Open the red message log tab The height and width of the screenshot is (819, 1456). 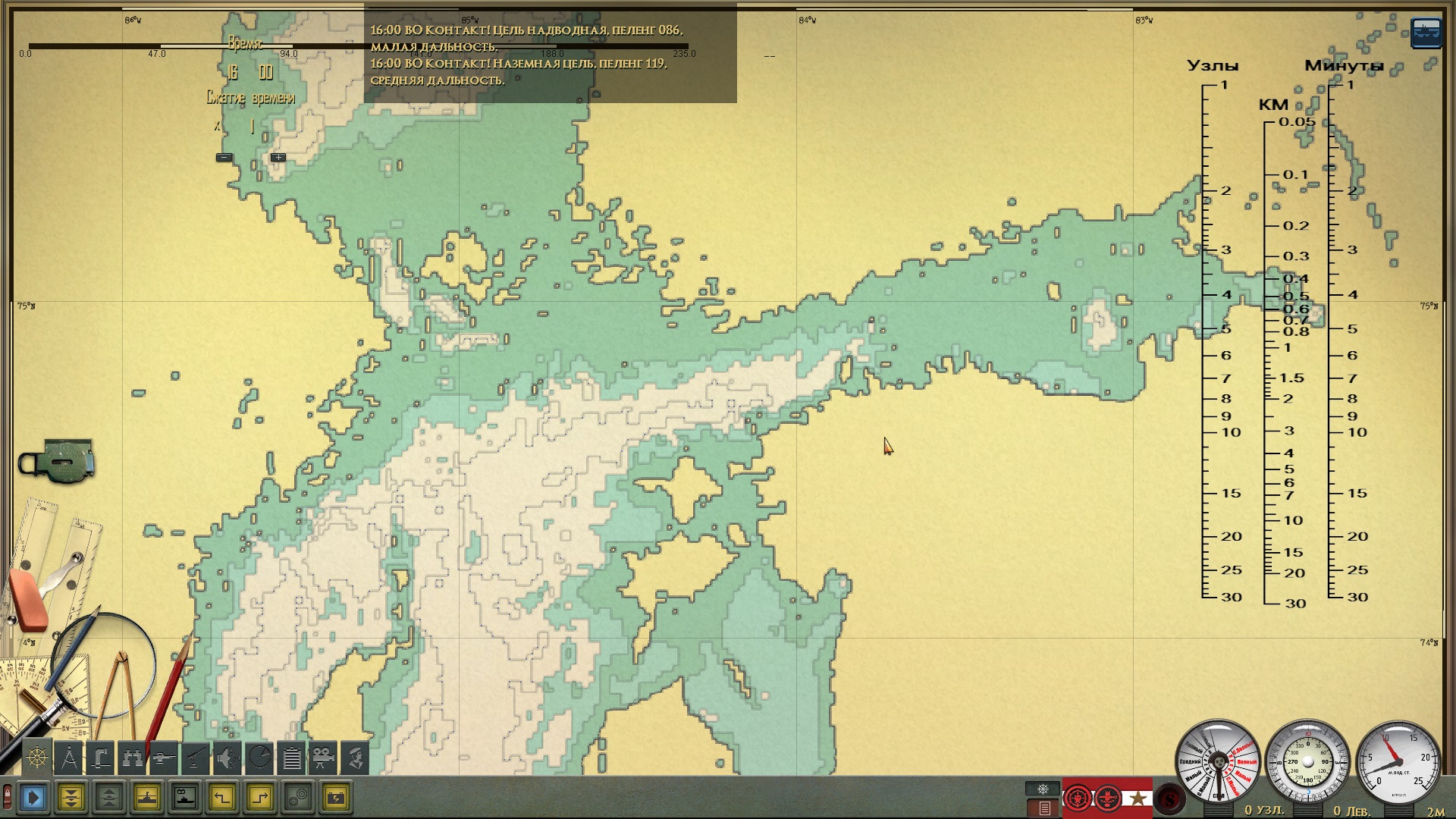coord(1043,808)
